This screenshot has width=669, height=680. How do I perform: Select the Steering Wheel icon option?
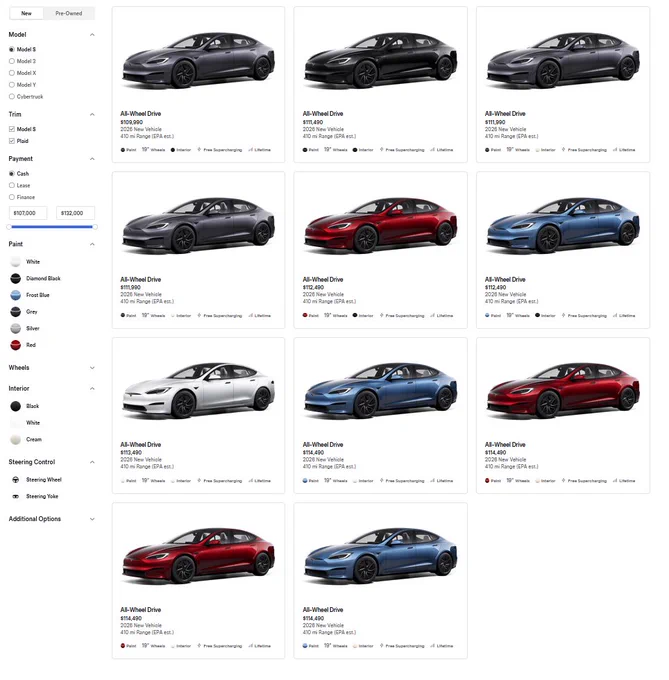click(x=16, y=480)
